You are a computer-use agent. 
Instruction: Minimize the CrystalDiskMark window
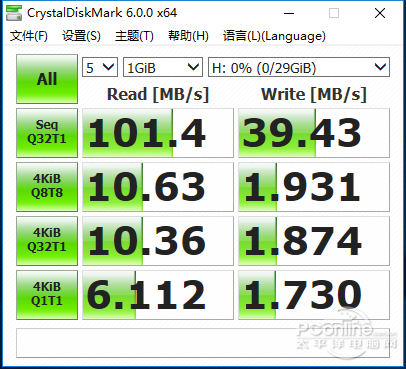click(289, 13)
